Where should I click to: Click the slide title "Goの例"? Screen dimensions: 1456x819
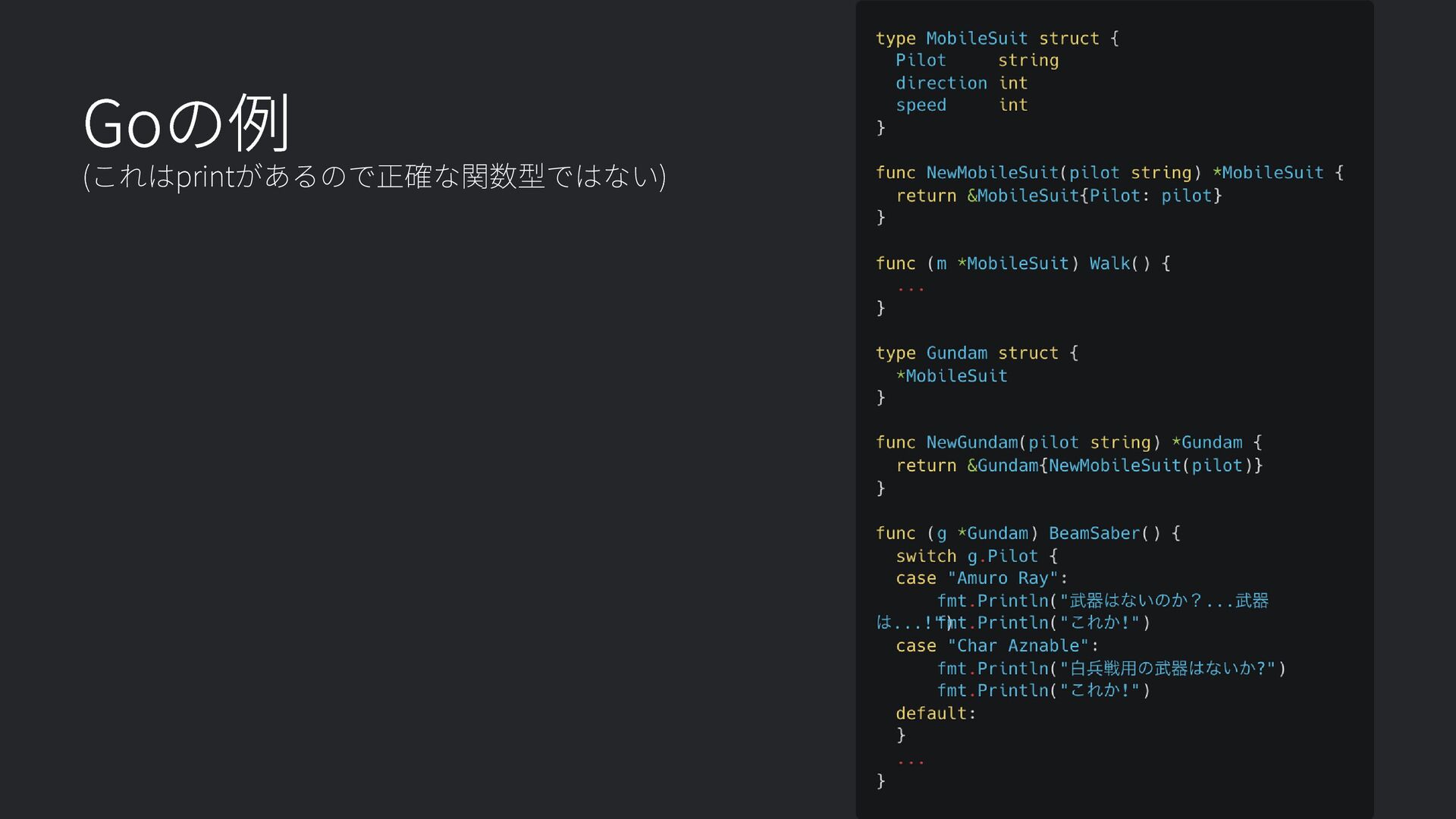186,123
